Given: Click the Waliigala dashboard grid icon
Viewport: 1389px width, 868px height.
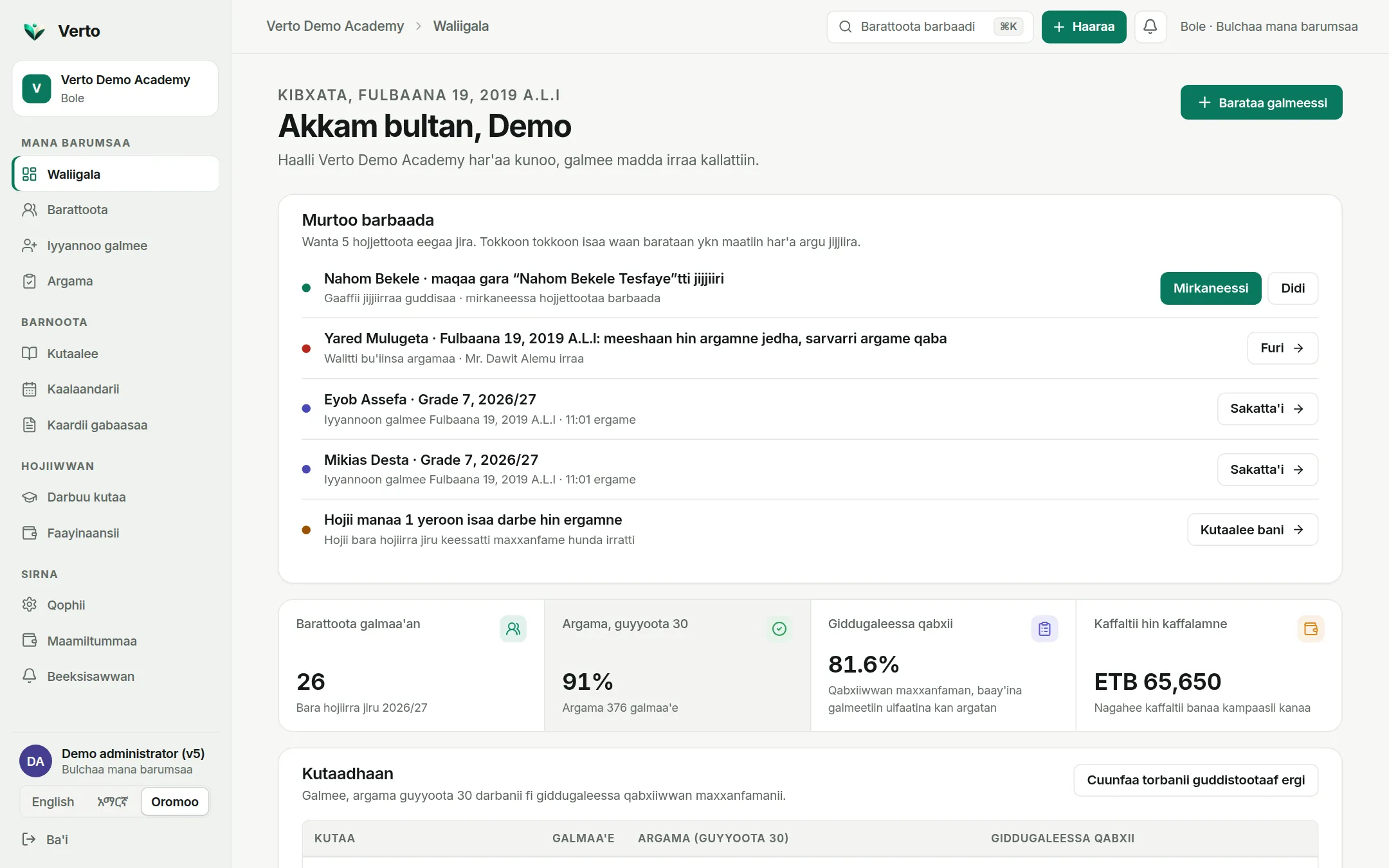Looking at the screenshot, I should coord(30,174).
